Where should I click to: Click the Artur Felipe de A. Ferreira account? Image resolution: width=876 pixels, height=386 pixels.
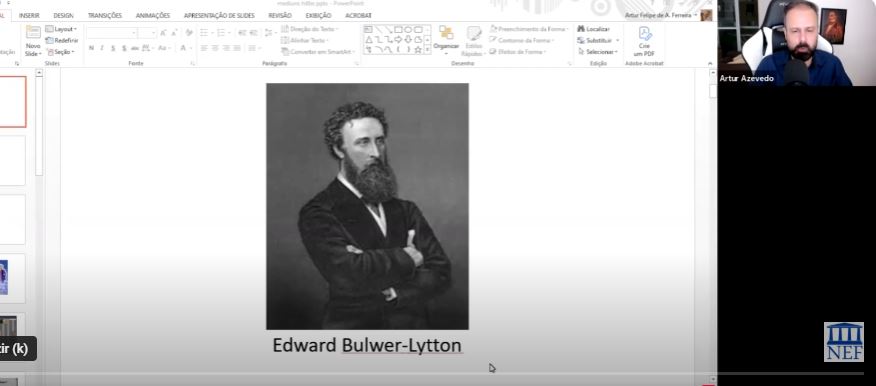[660, 15]
